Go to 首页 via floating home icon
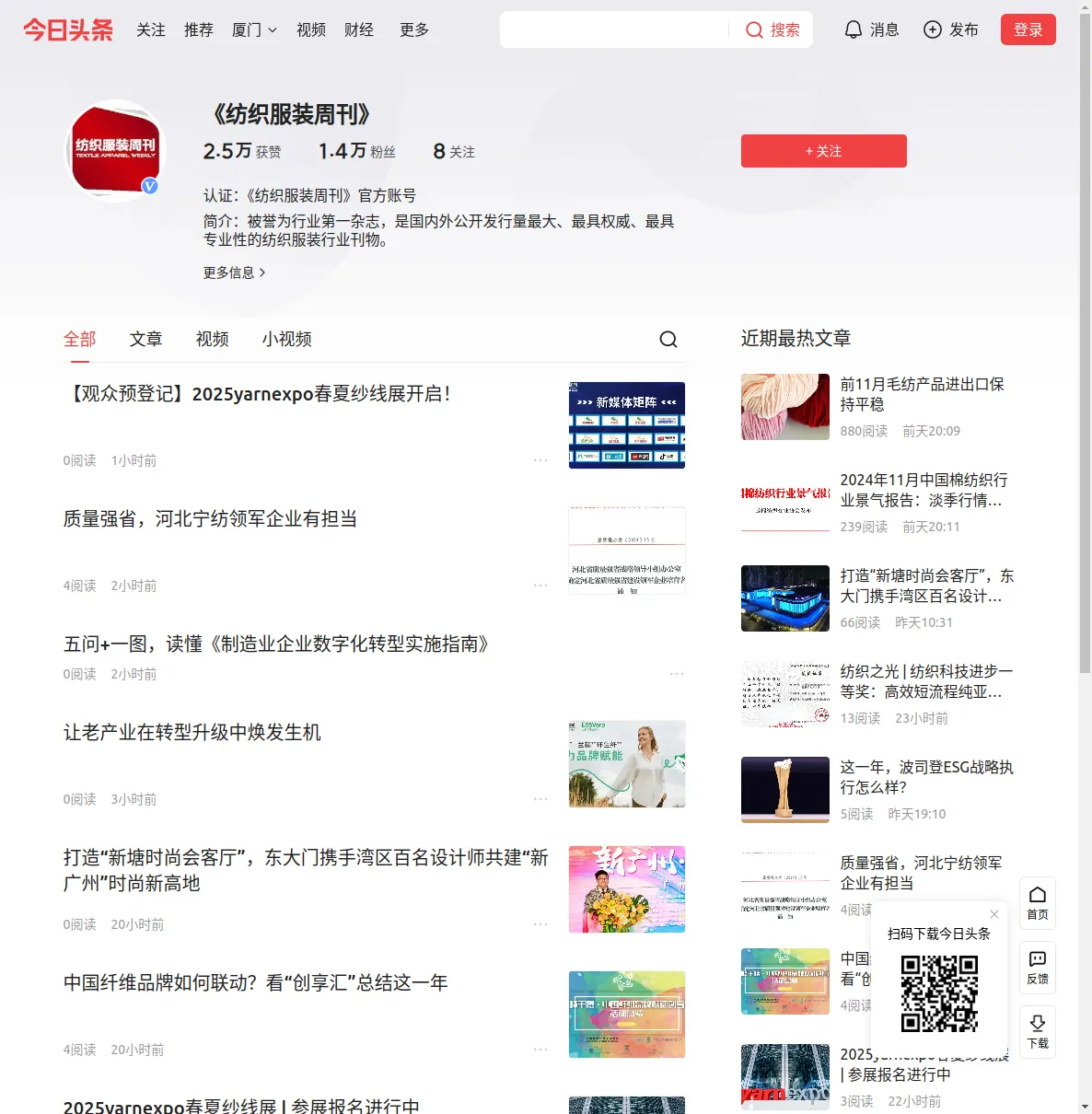Image resolution: width=1092 pixels, height=1114 pixels. click(1038, 903)
